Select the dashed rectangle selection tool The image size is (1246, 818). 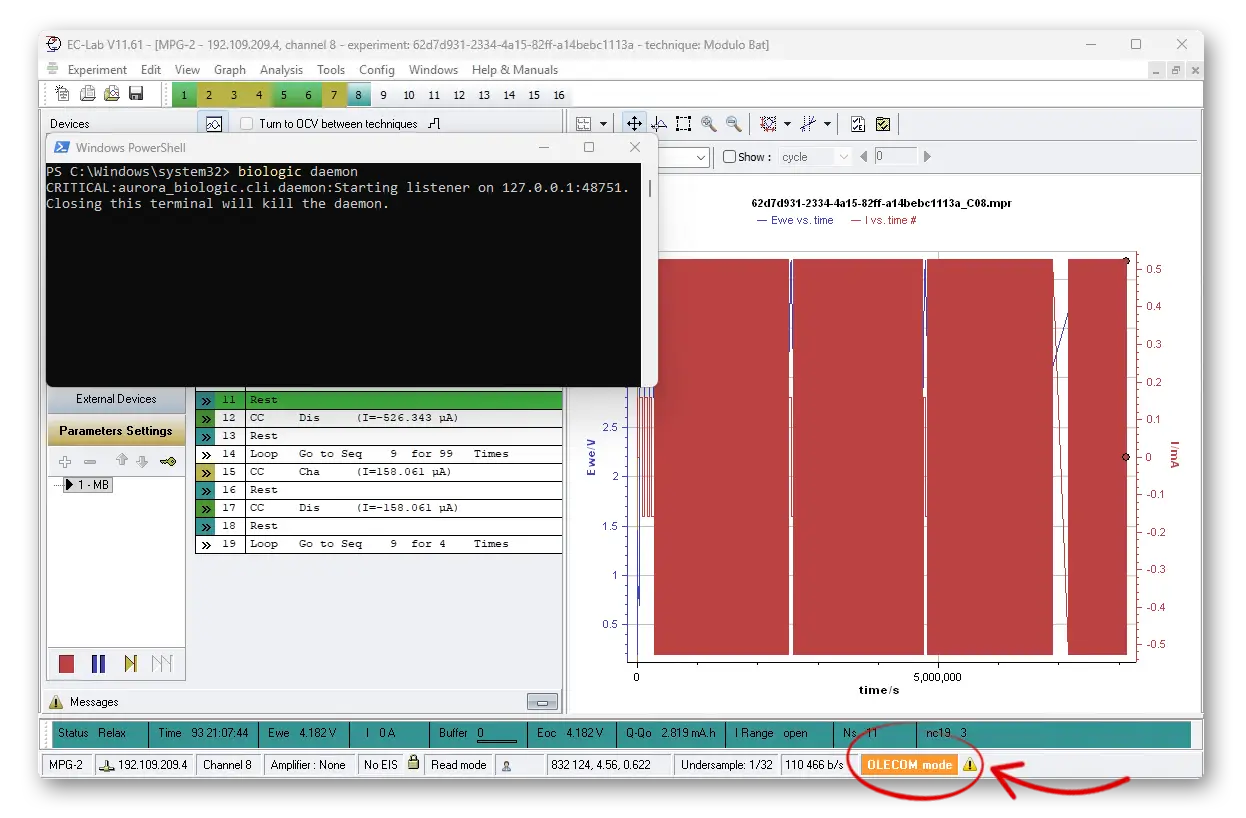(683, 124)
